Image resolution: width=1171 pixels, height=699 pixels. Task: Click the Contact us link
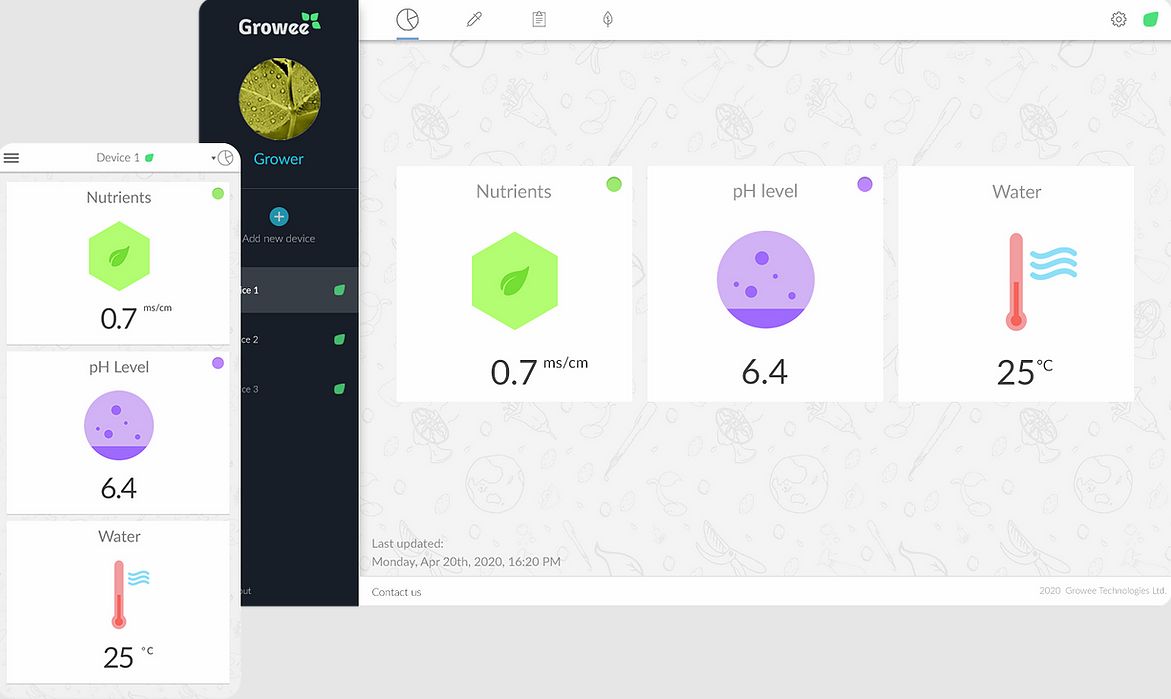396,592
